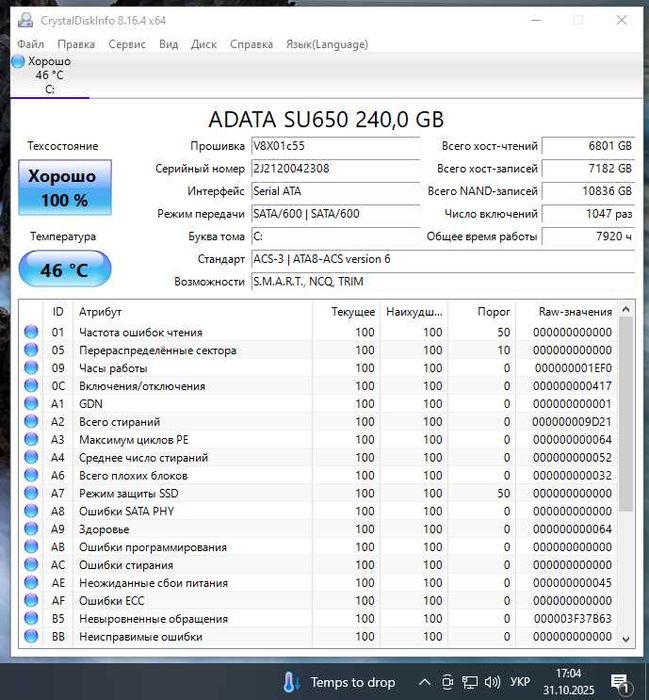Click status icon for Ошибки SATA PHY
Viewport: 649px width, 700px height.
tap(31, 511)
